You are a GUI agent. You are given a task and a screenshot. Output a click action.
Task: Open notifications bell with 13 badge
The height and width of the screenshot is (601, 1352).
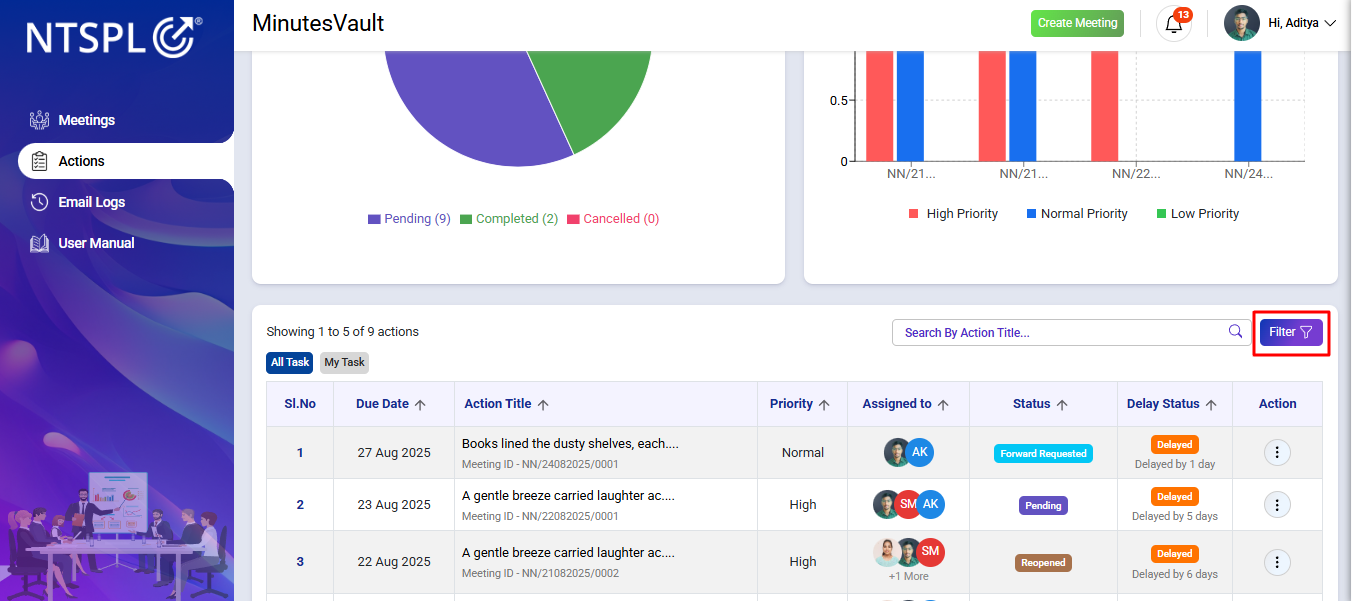[1174, 23]
